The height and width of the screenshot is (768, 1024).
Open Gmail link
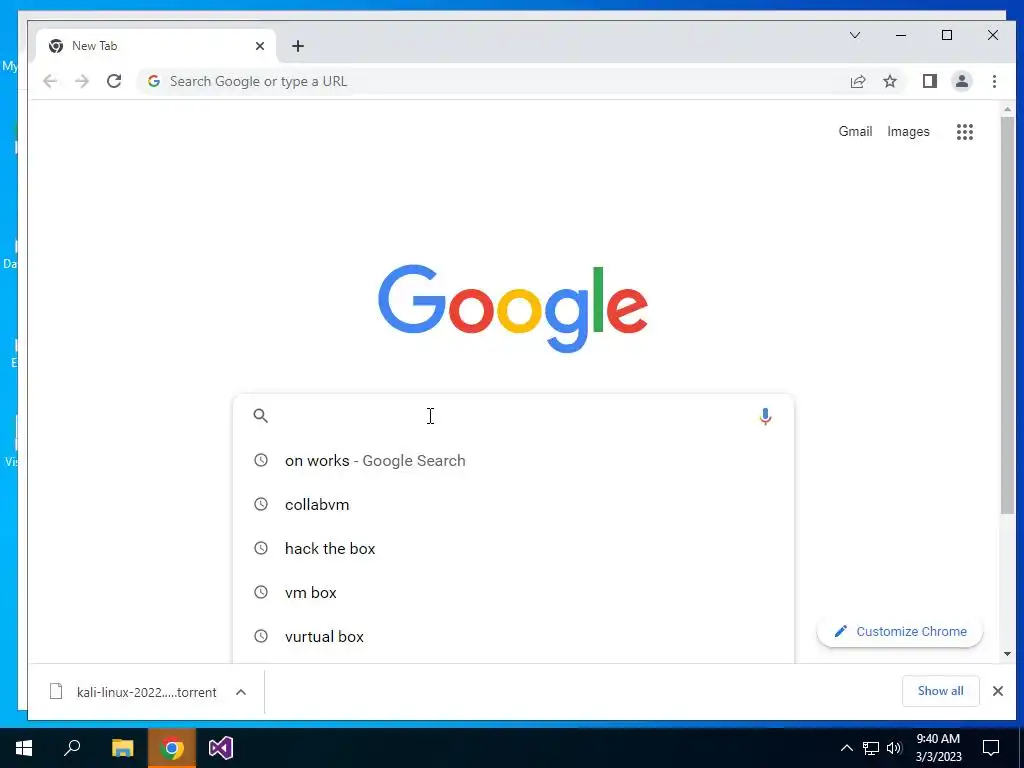pyautogui.click(x=855, y=131)
